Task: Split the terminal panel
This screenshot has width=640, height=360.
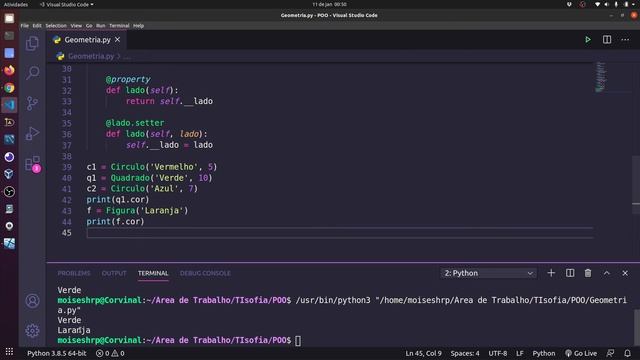Action: click(x=570, y=273)
